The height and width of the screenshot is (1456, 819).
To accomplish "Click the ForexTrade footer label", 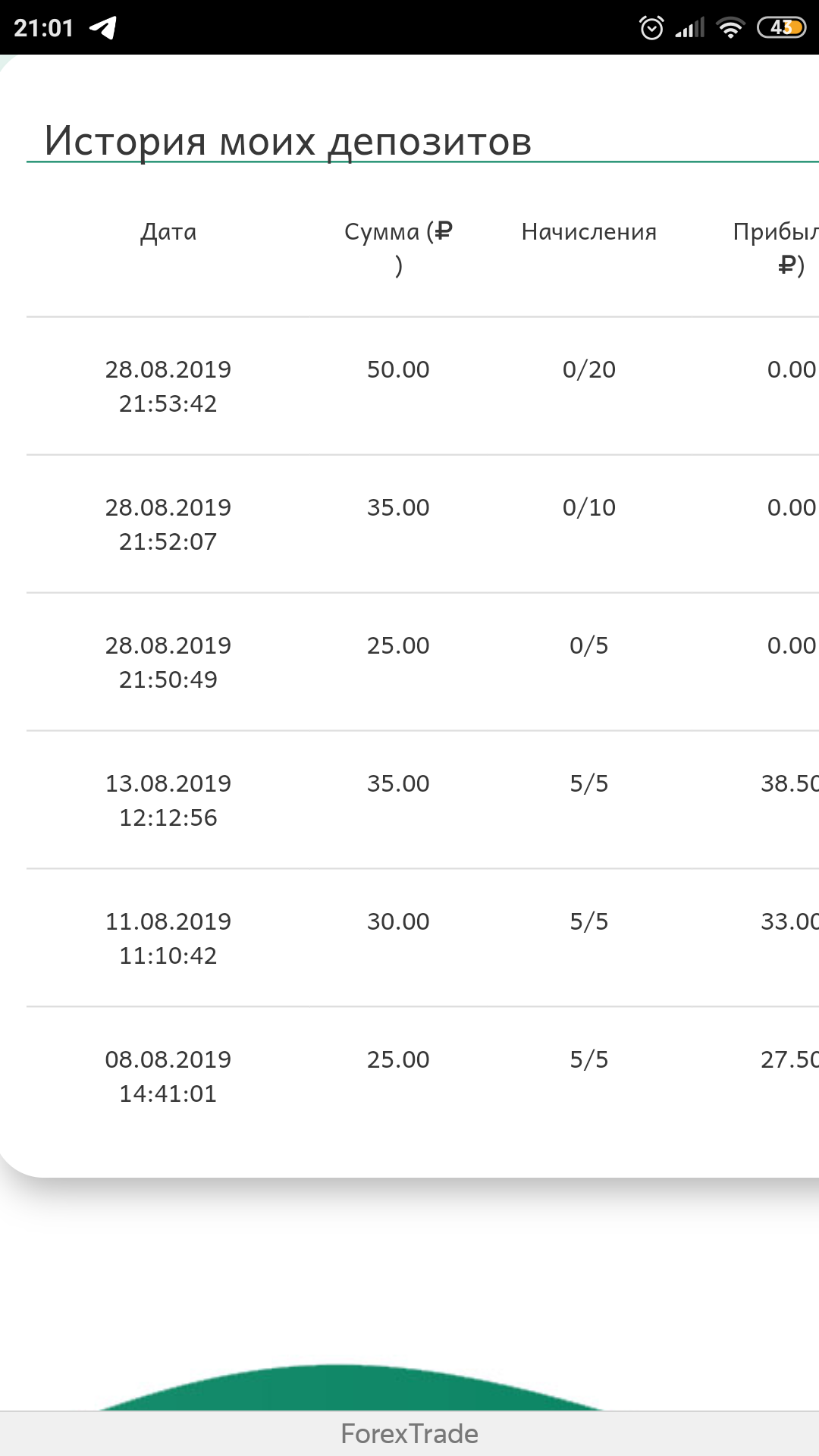I will pos(409,1434).
